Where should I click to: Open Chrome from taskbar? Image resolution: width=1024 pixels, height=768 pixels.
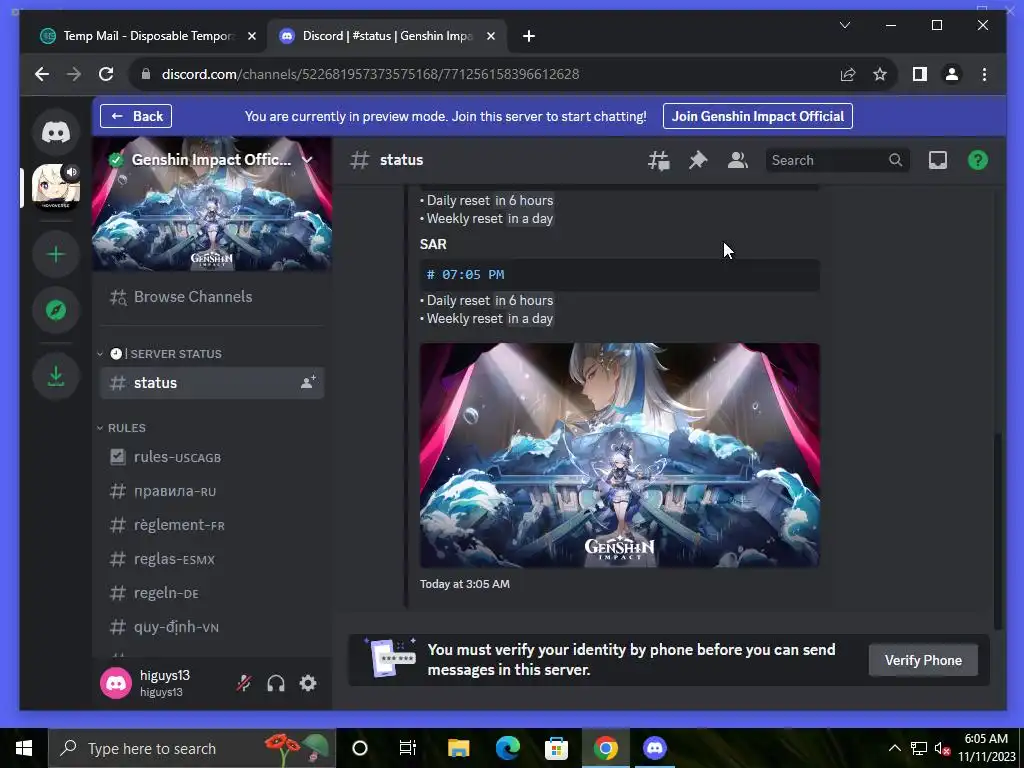[605, 748]
